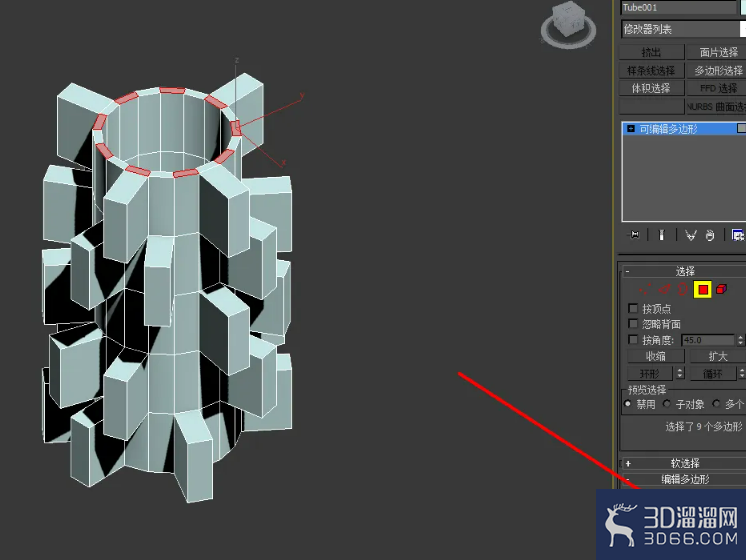Select the Element sub-object level icon

click(721, 289)
